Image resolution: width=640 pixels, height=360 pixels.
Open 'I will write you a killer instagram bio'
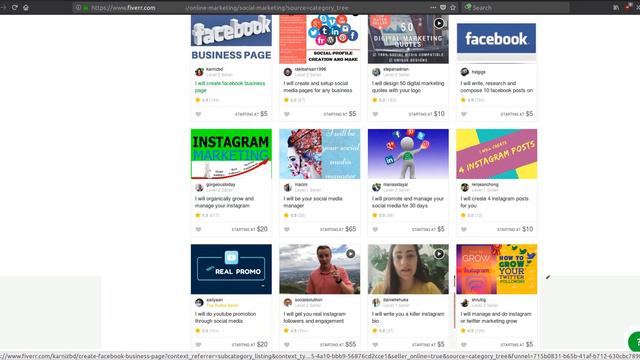[x=408, y=318]
